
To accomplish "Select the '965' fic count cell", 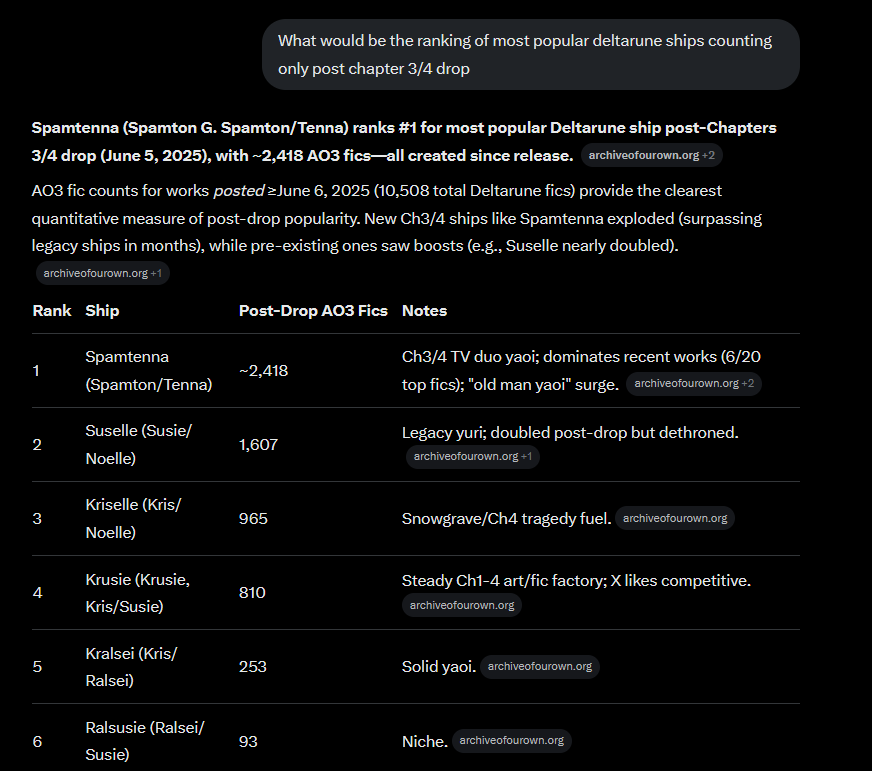I will point(253,518).
